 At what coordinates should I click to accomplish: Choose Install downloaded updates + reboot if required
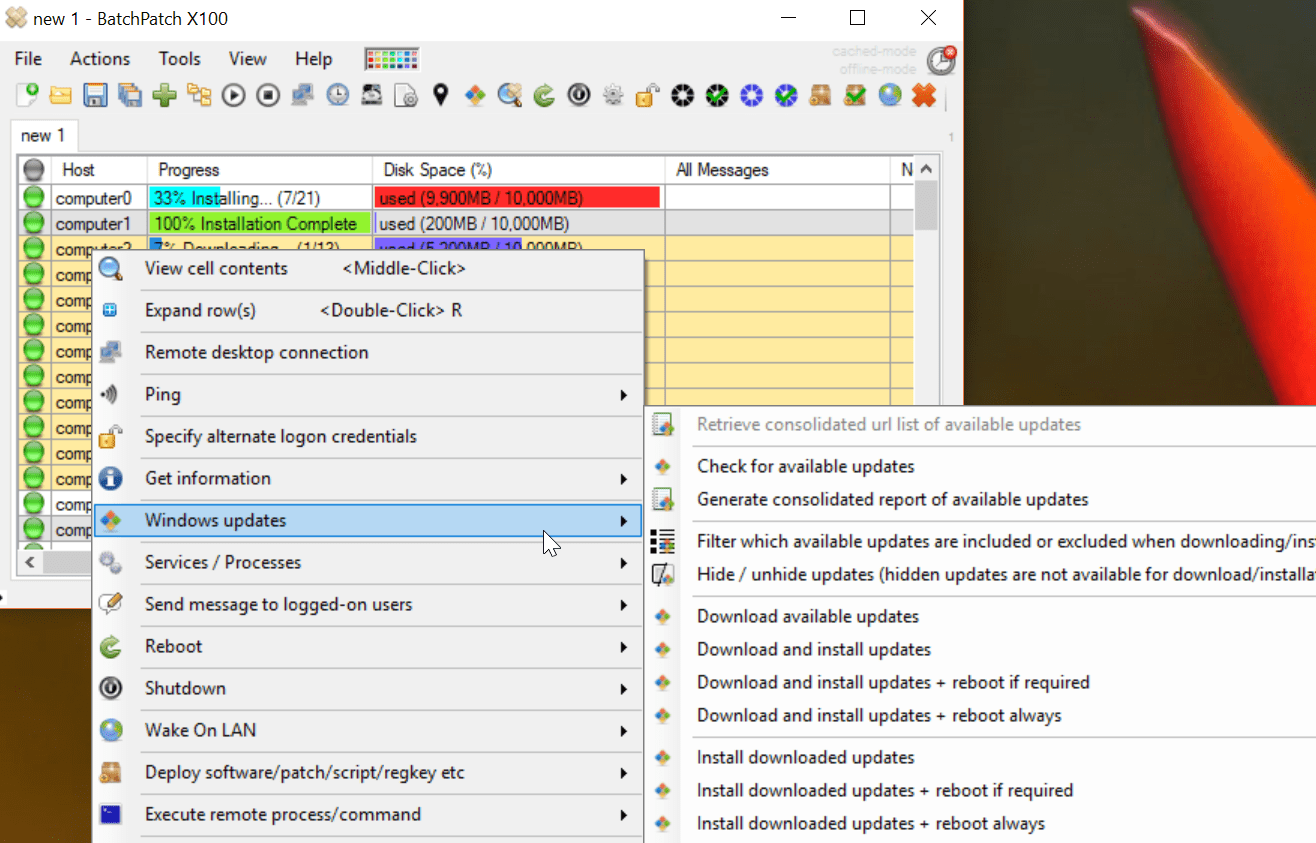point(981,791)
